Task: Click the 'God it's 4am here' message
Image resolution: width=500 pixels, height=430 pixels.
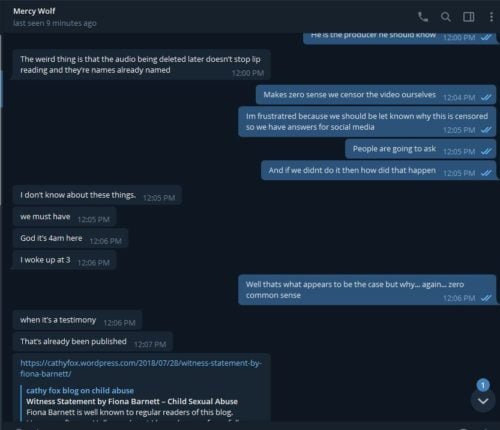Action: point(70,238)
